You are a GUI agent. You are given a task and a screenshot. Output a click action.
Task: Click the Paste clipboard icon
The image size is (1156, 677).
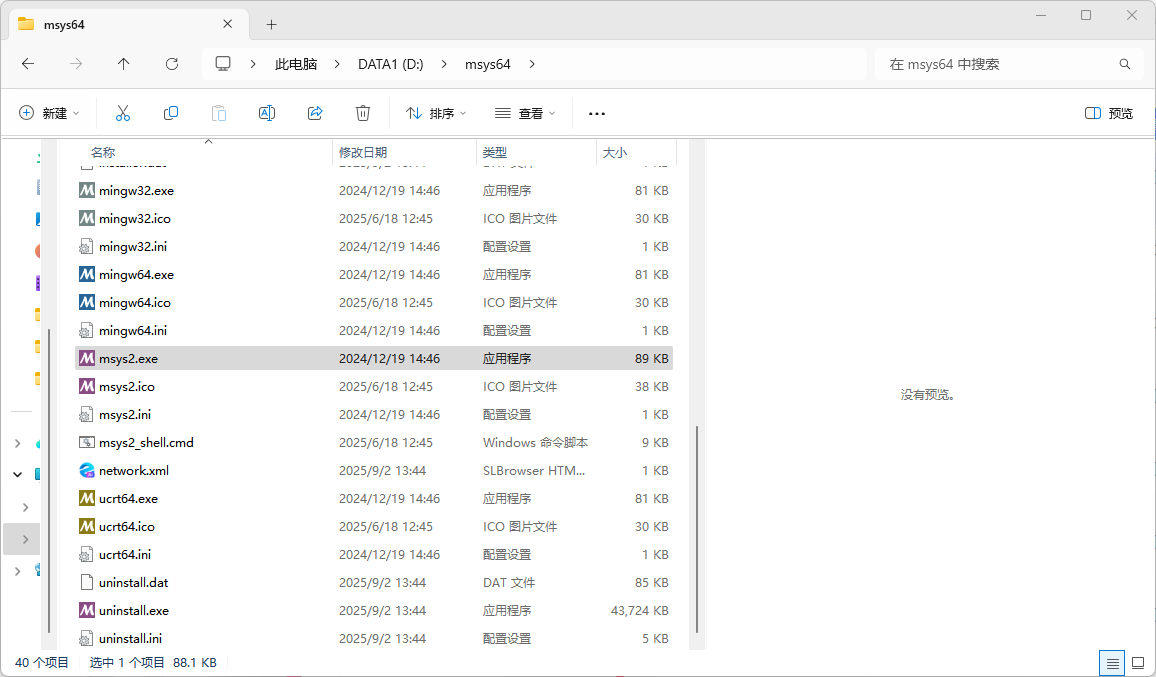click(219, 113)
